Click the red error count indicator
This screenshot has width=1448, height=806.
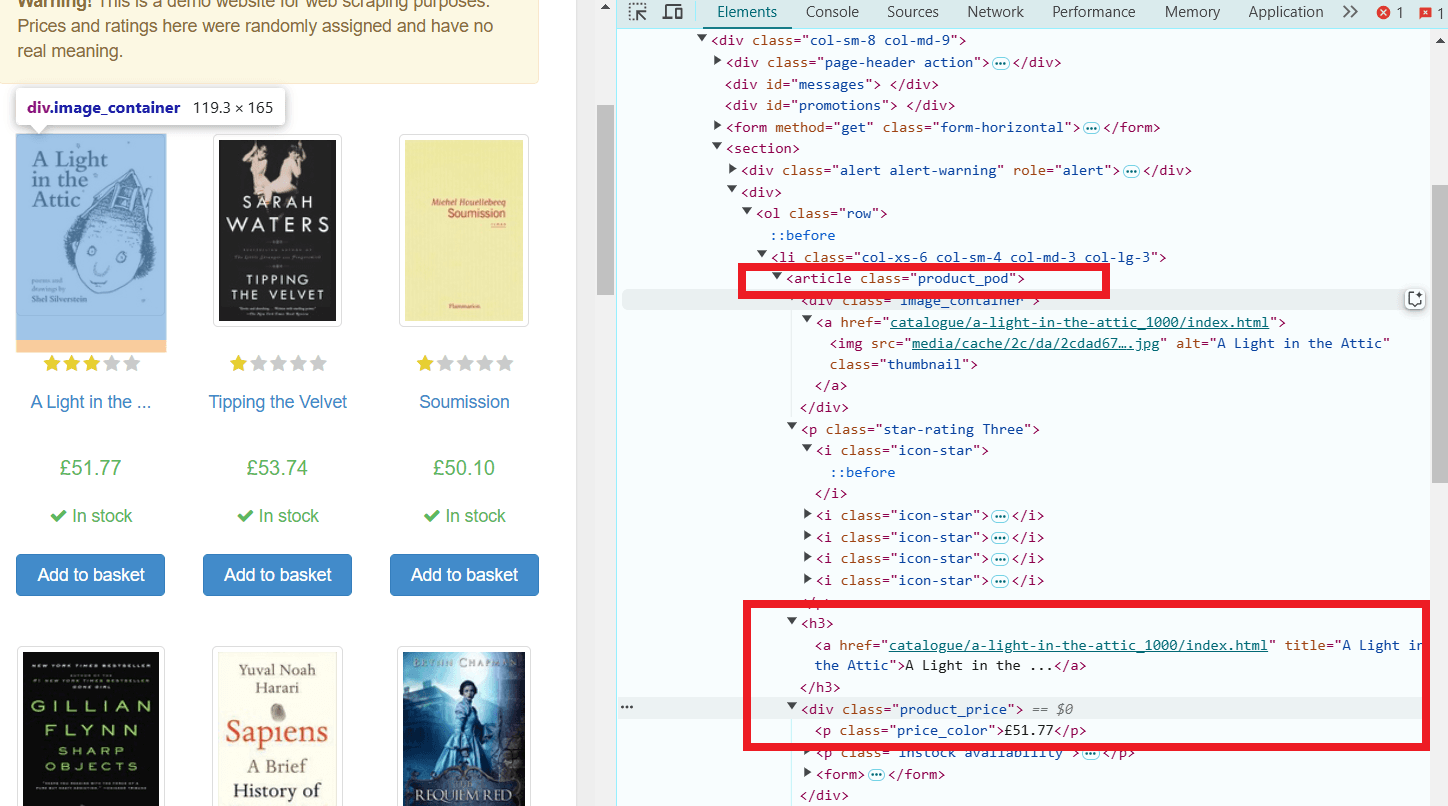[1390, 12]
